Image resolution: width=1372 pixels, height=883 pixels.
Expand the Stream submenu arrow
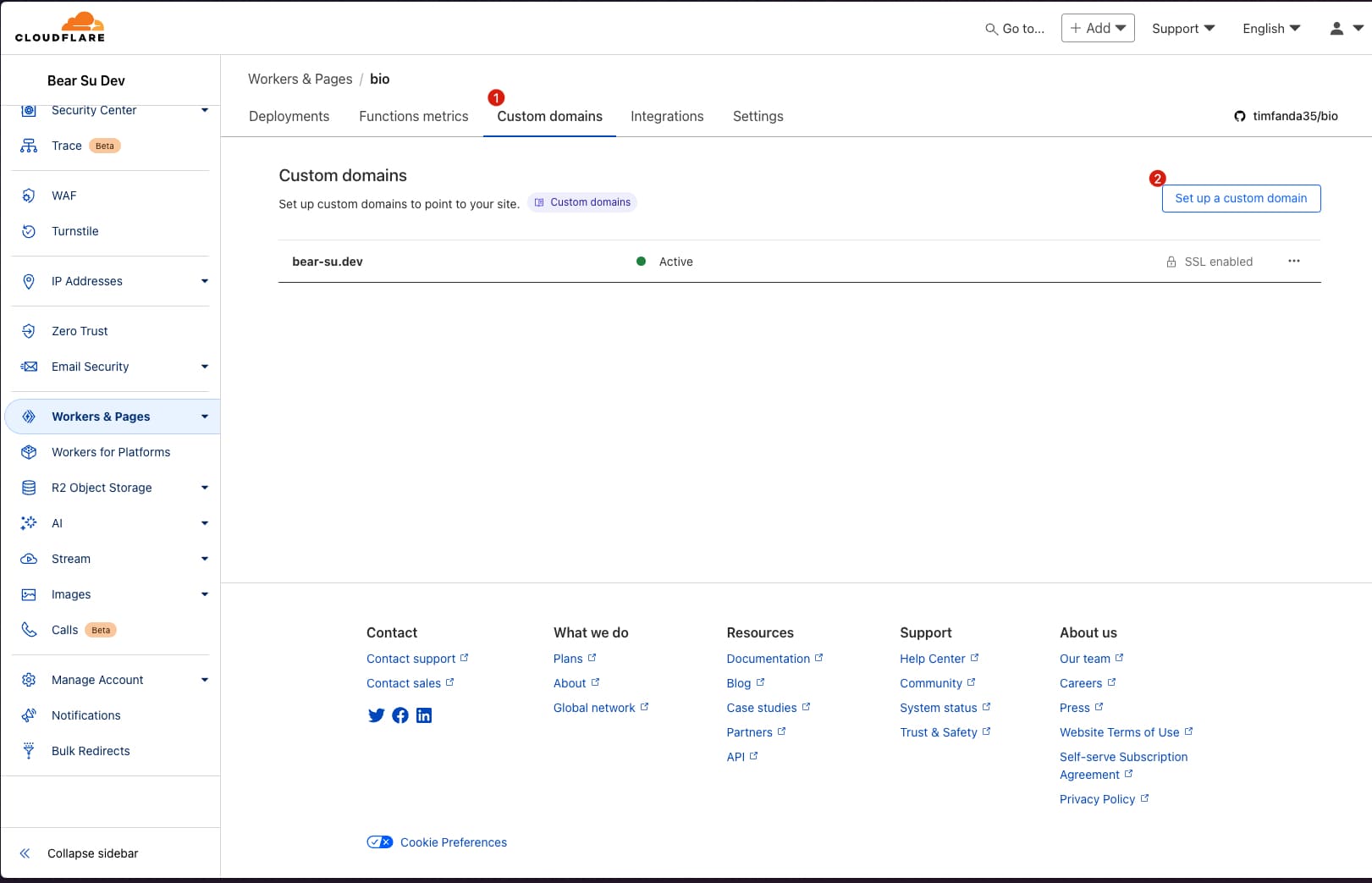point(205,559)
